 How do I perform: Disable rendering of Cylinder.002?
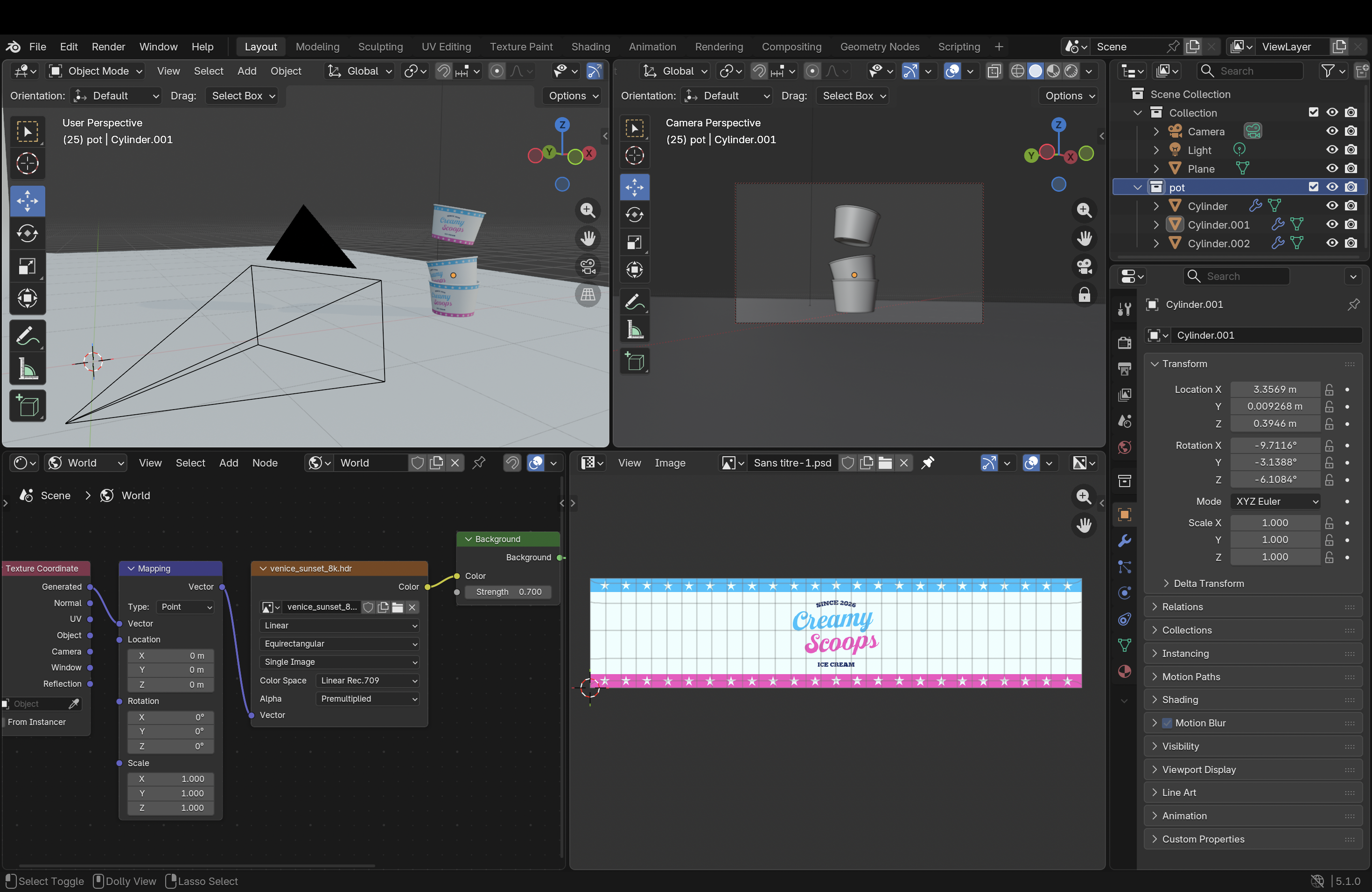[1351, 243]
